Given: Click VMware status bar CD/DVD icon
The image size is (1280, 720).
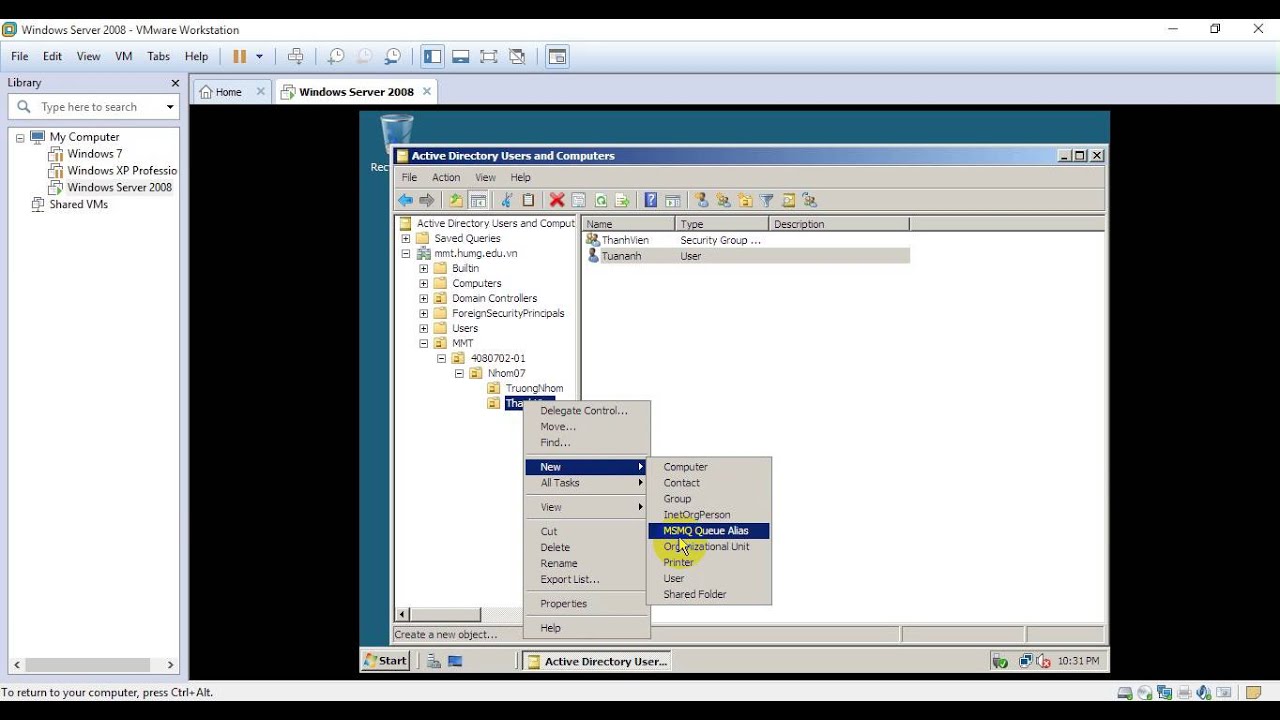Looking at the screenshot, I should (x=1145, y=693).
